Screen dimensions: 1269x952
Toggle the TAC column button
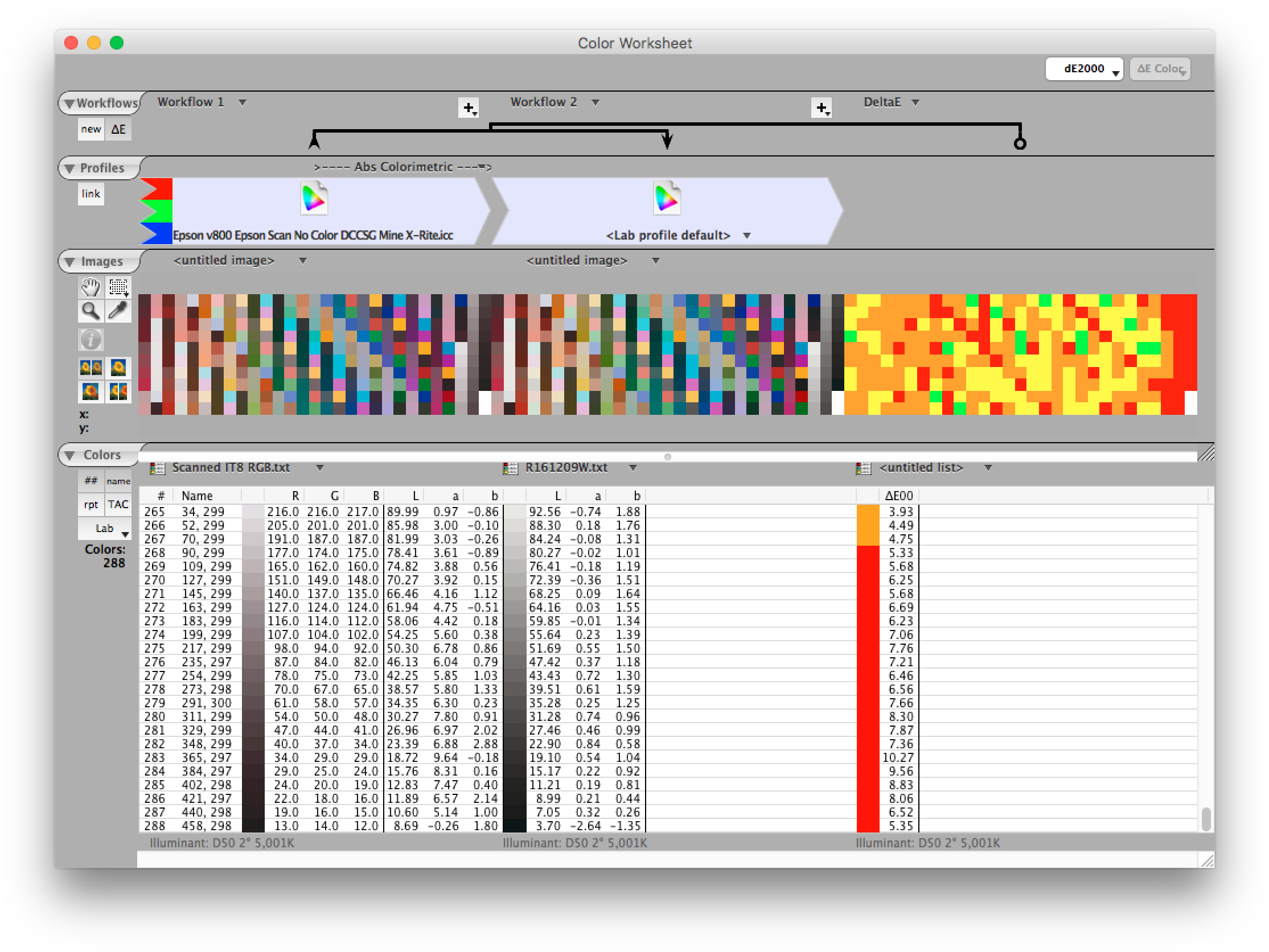coord(118,505)
